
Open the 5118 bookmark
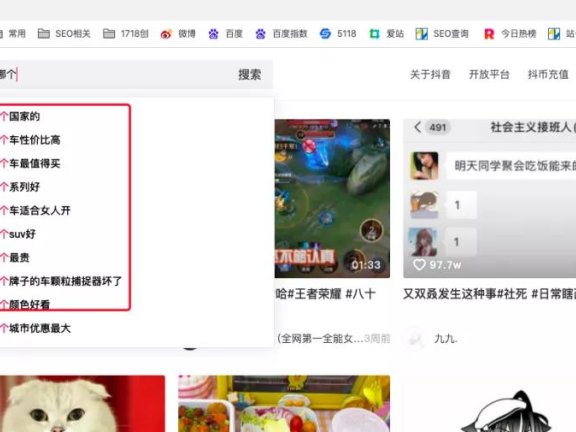(x=338, y=34)
